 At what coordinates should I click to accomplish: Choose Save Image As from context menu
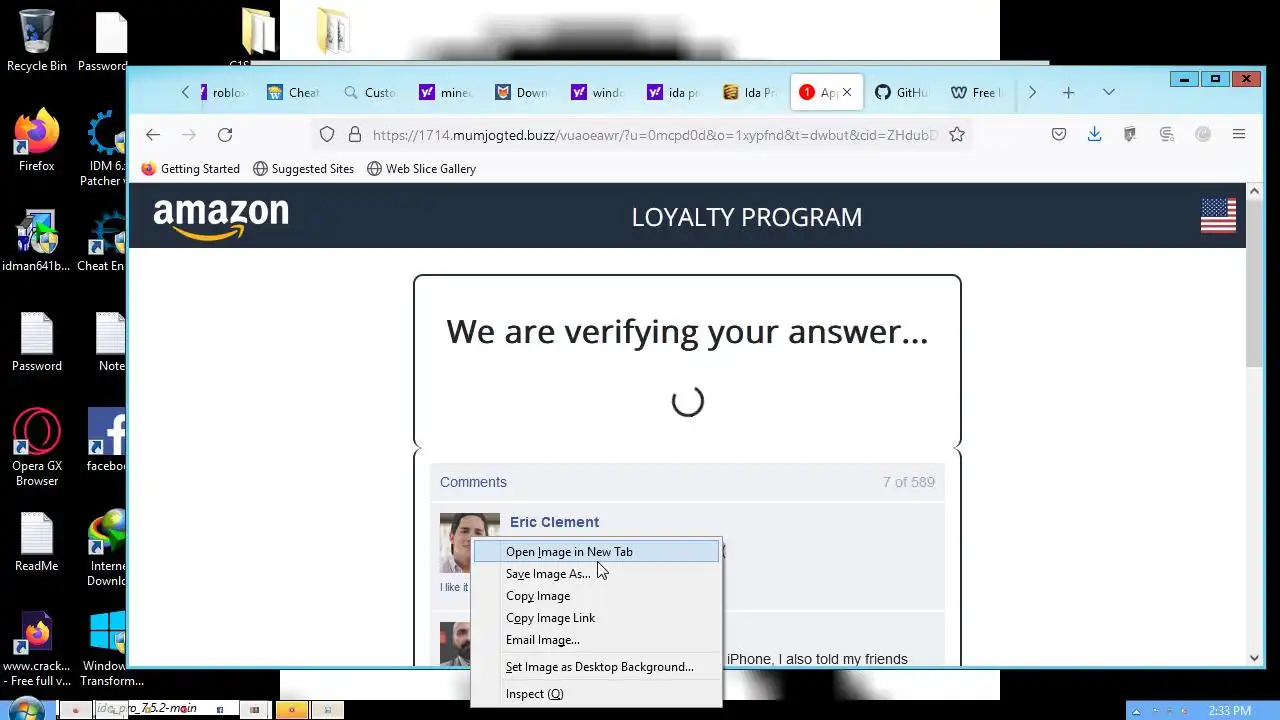[x=596, y=574]
